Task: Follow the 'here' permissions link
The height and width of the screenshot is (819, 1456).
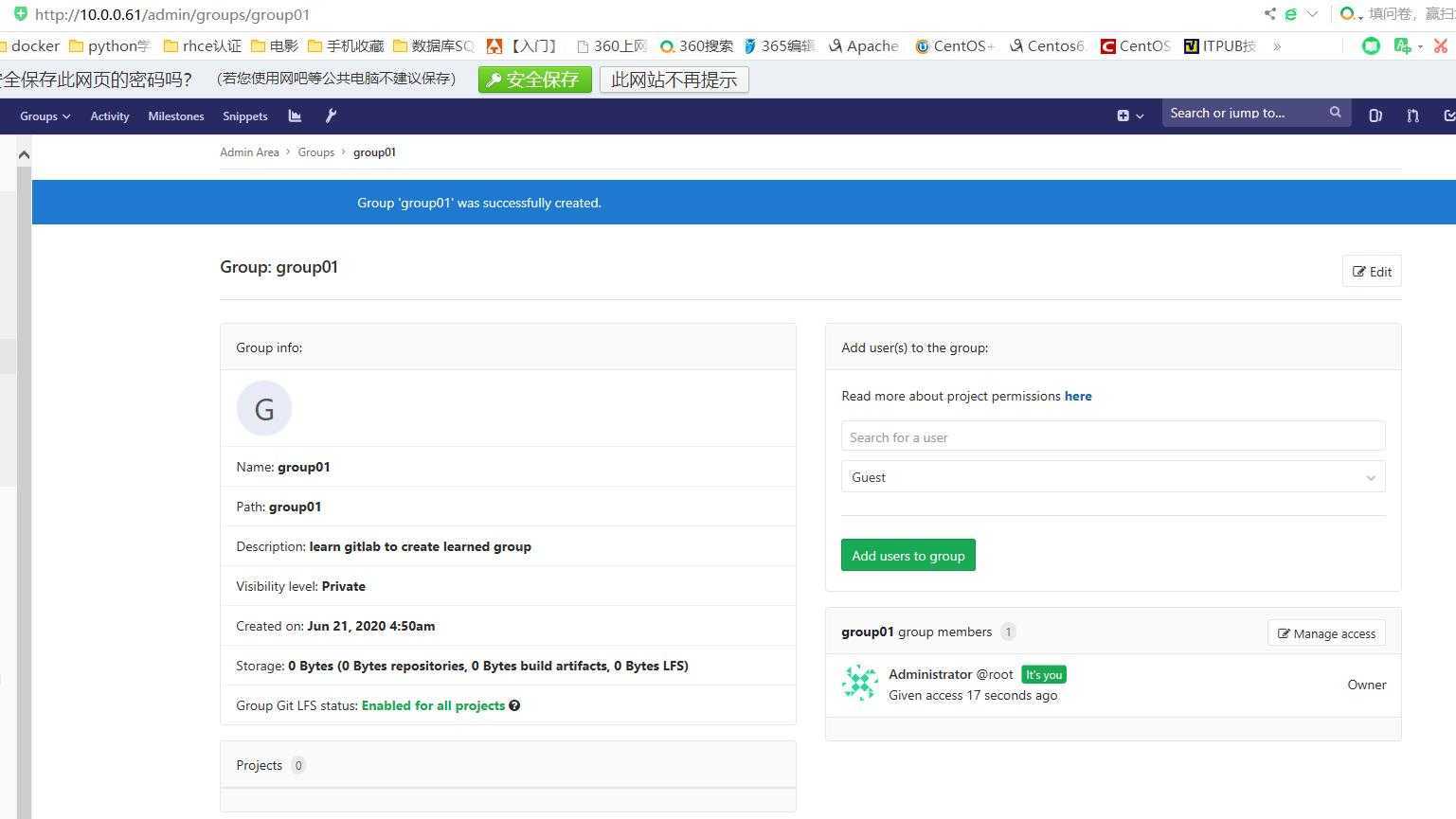Action: pyautogui.click(x=1077, y=397)
